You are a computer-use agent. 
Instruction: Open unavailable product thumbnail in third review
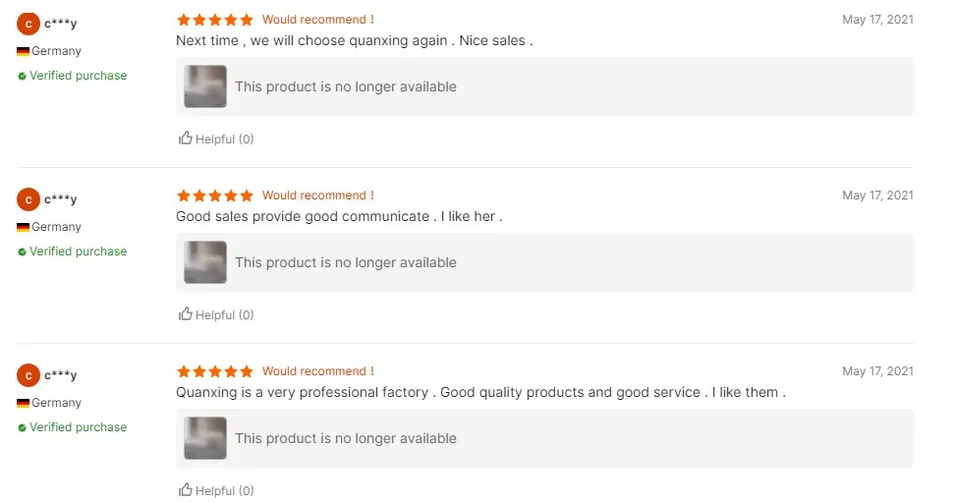(x=205, y=439)
